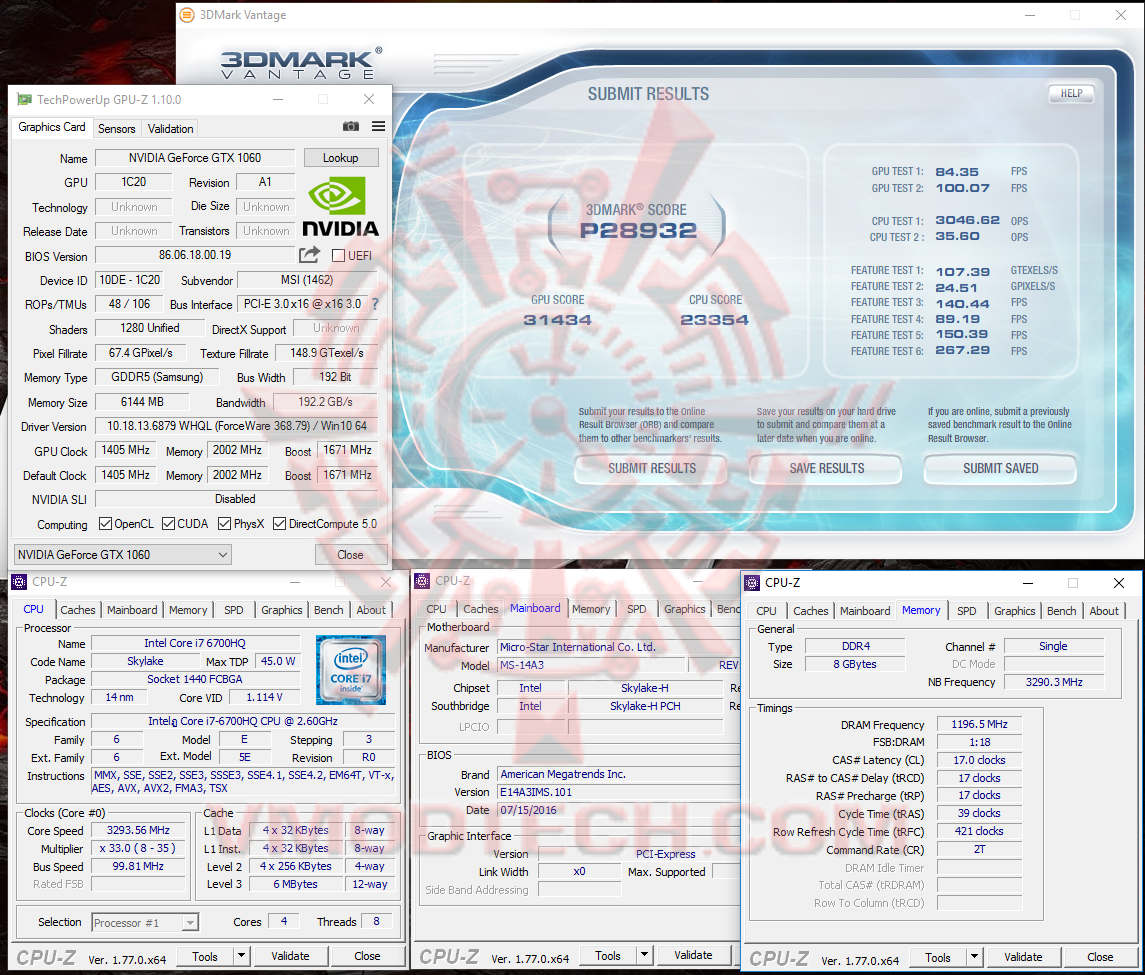Switch to Validation tab in GPU-Z
This screenshot has height=975, width=1145.
pos(170,129)
